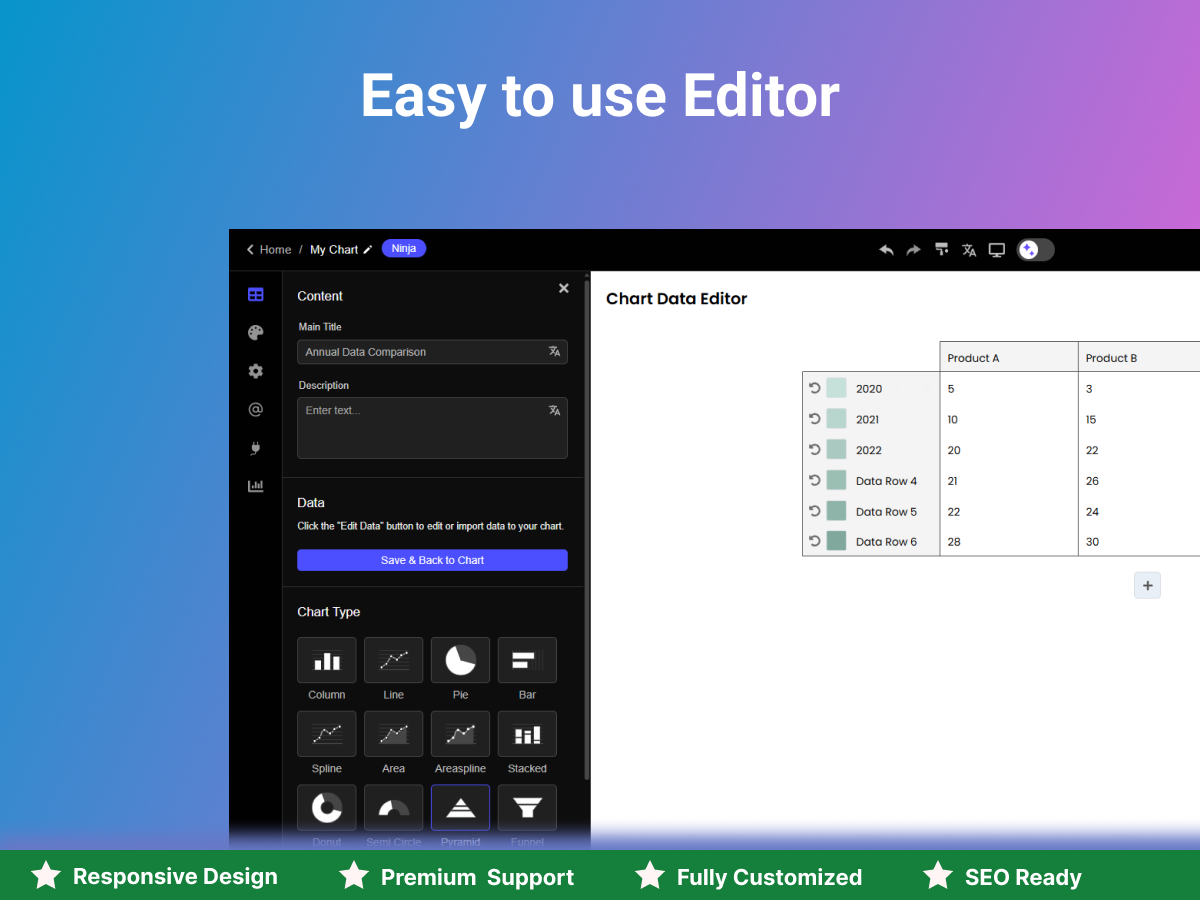Screen dimensions: 1200x900
Task: Click the desktop preview monitor icon
Action: click(x=997, y=250)
